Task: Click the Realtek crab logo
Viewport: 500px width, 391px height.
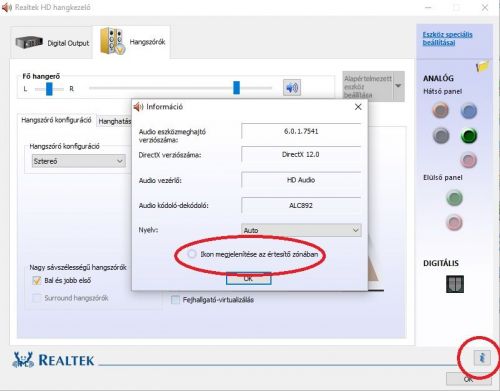Action: [x=23, y=360]
